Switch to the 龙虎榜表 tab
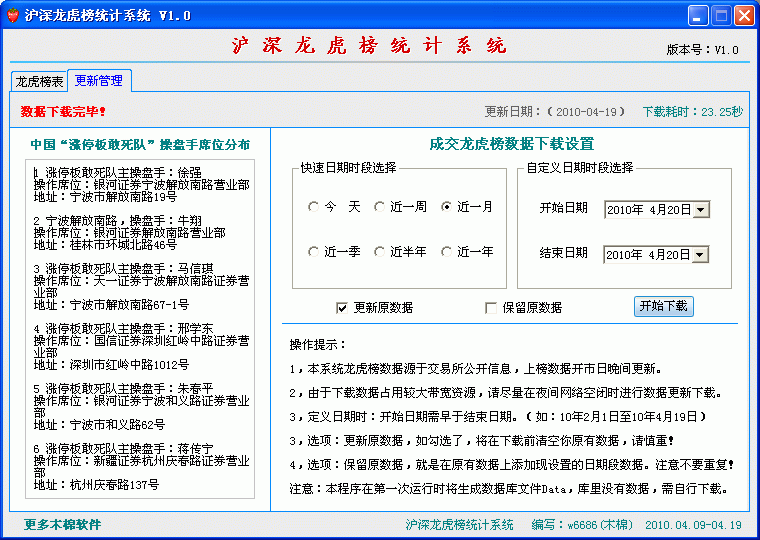Screen dimensions: 760x540 (x=39, y=81)
